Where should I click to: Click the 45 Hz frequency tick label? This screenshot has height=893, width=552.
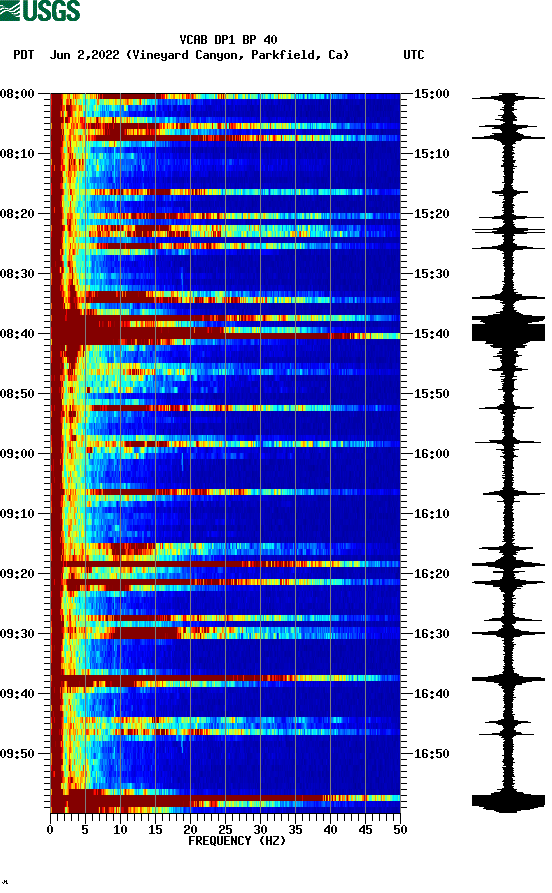point(365,830)
